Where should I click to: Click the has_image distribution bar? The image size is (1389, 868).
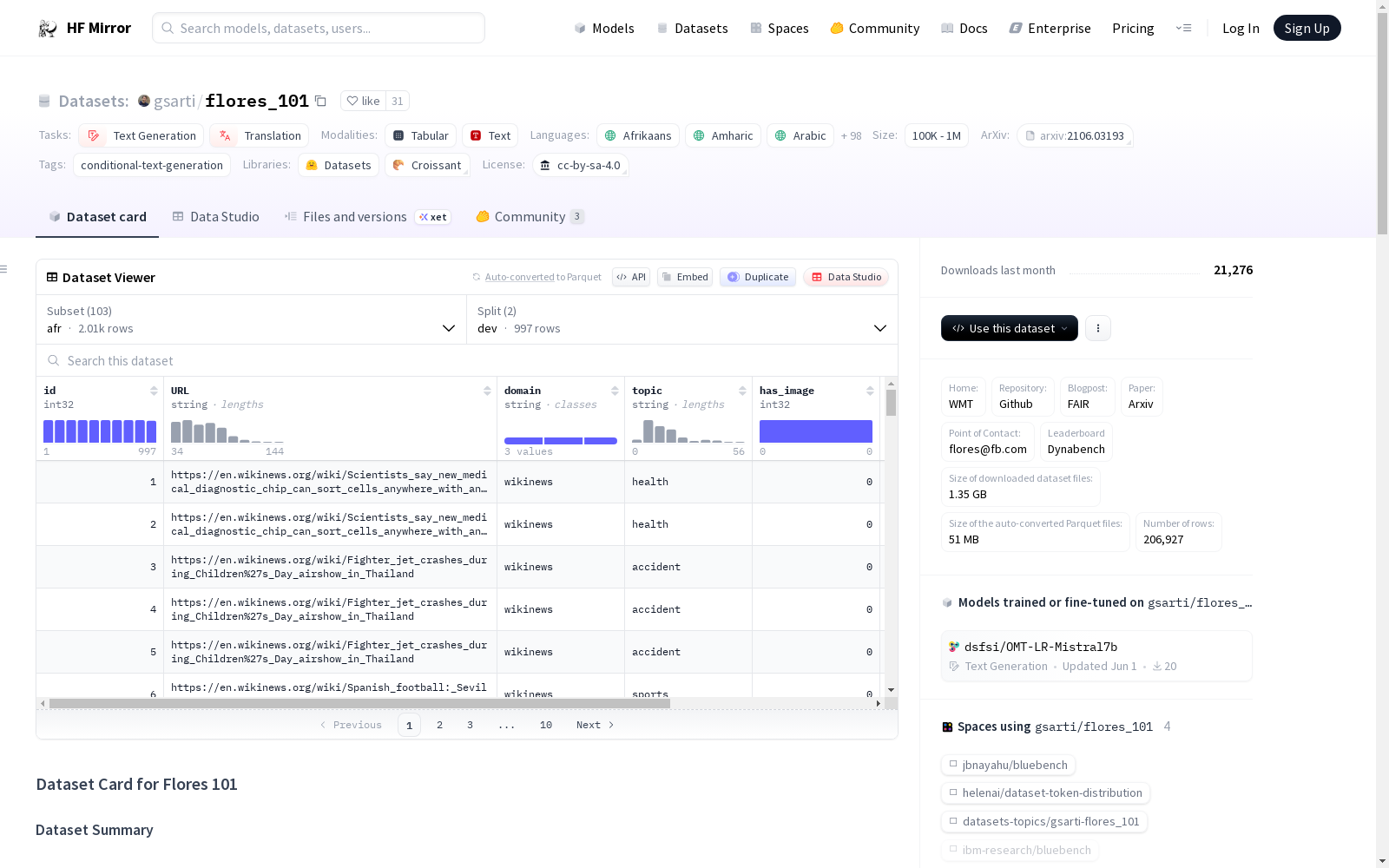coord(816,431)
